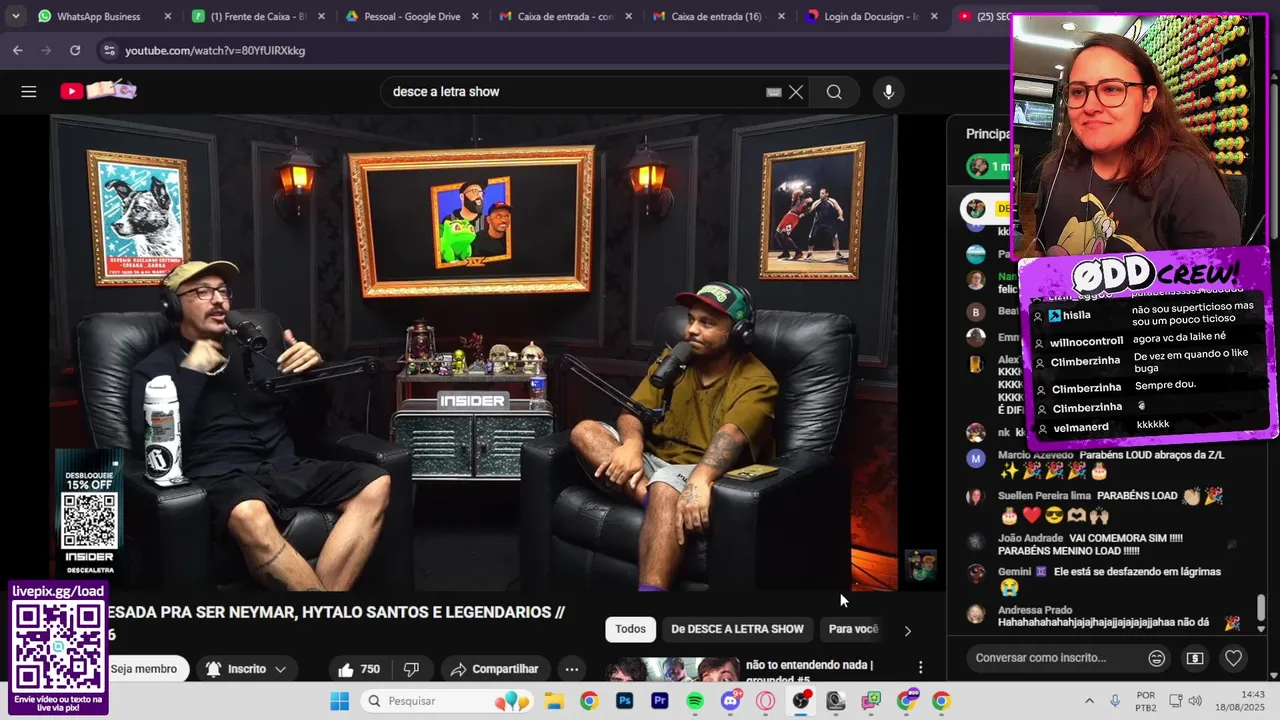Image resolution: width=1280 pixels, height=720 pixels.
Task: Close the WhatsApp Business tab
Action: click(167, 16)
